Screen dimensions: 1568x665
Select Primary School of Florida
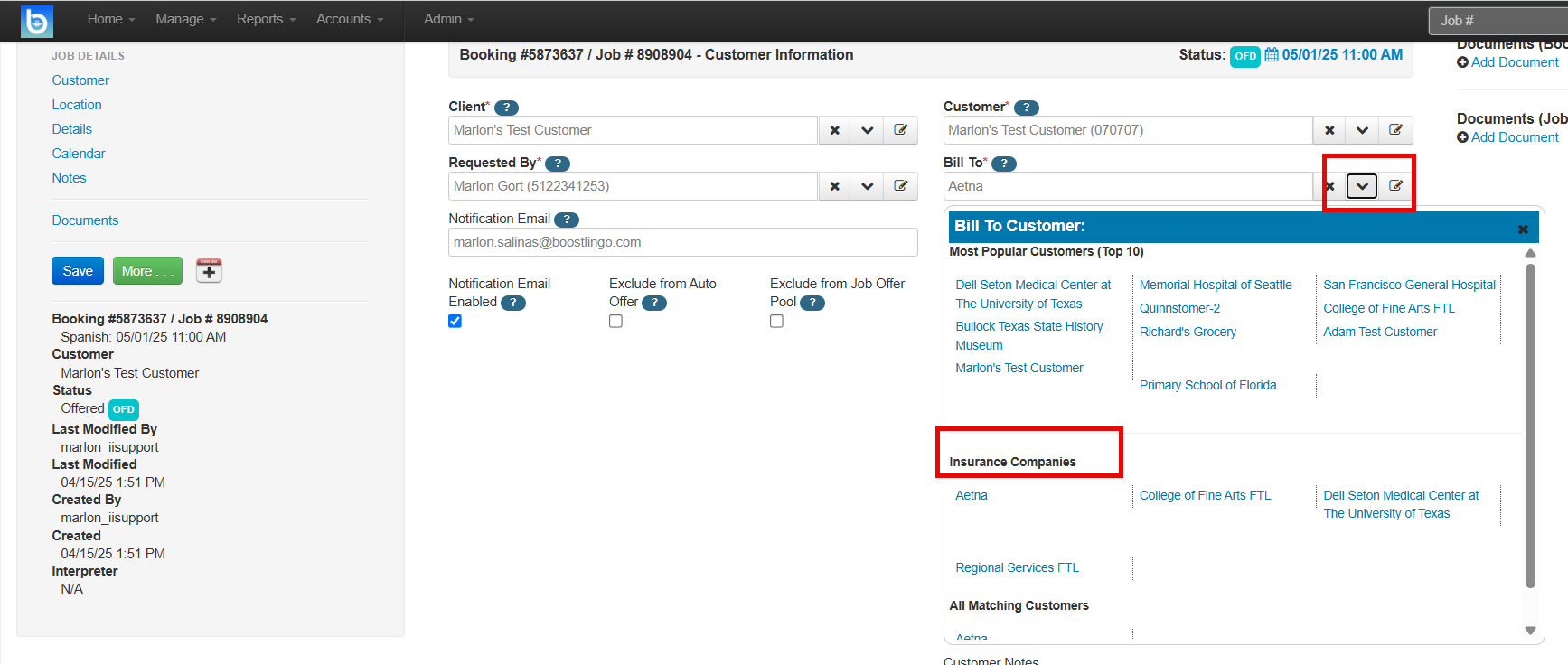1207,385
